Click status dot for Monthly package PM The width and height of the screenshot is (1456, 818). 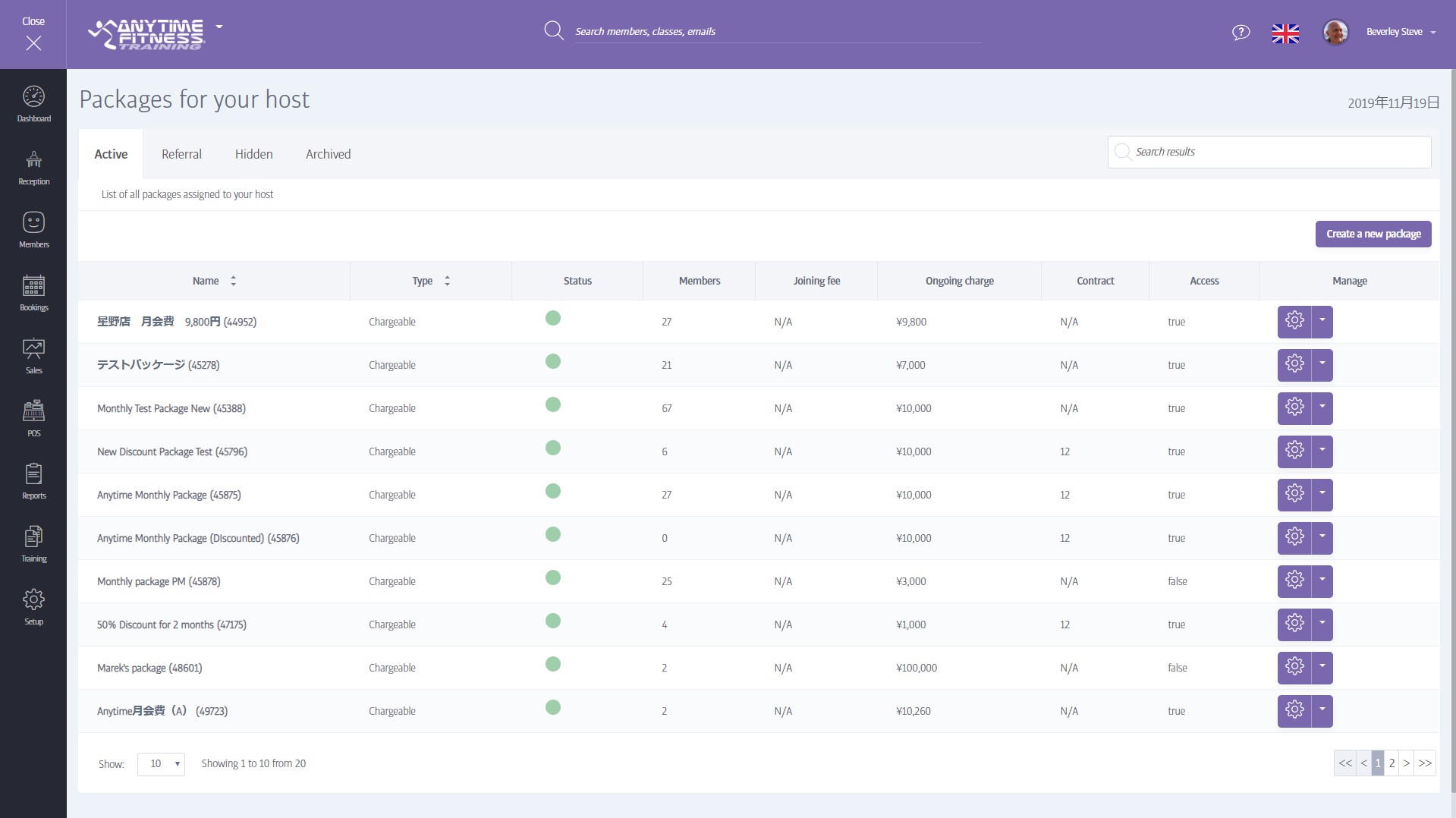pos(553,577)
